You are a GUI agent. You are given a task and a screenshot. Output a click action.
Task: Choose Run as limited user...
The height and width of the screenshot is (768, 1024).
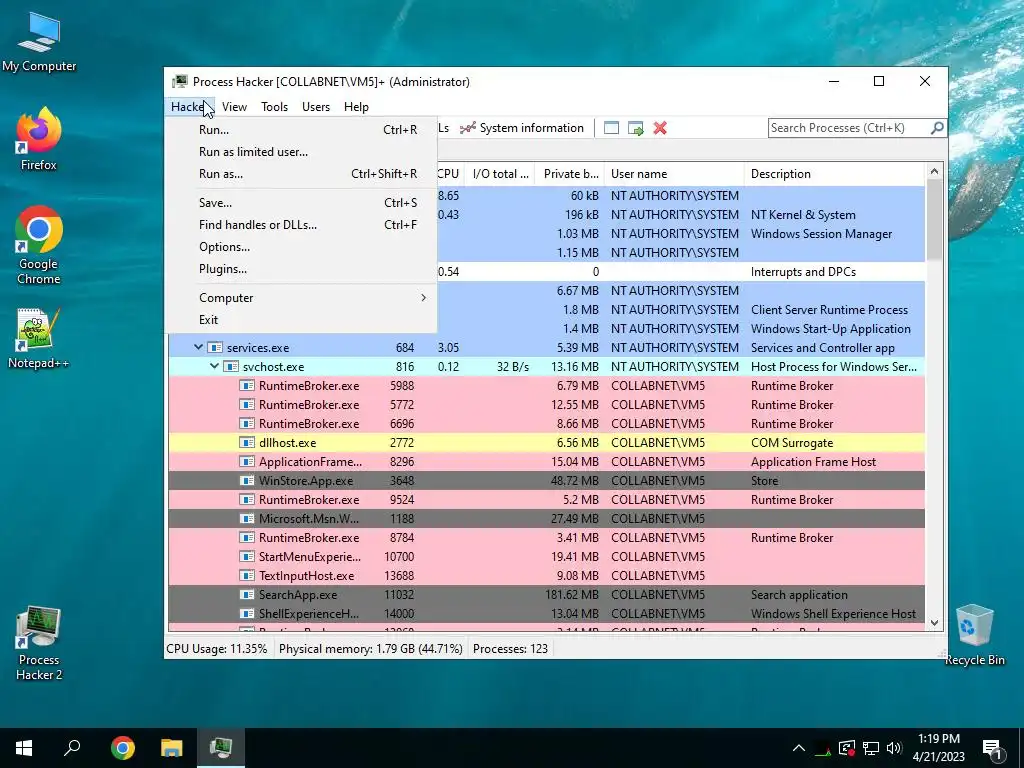[301, 152]
